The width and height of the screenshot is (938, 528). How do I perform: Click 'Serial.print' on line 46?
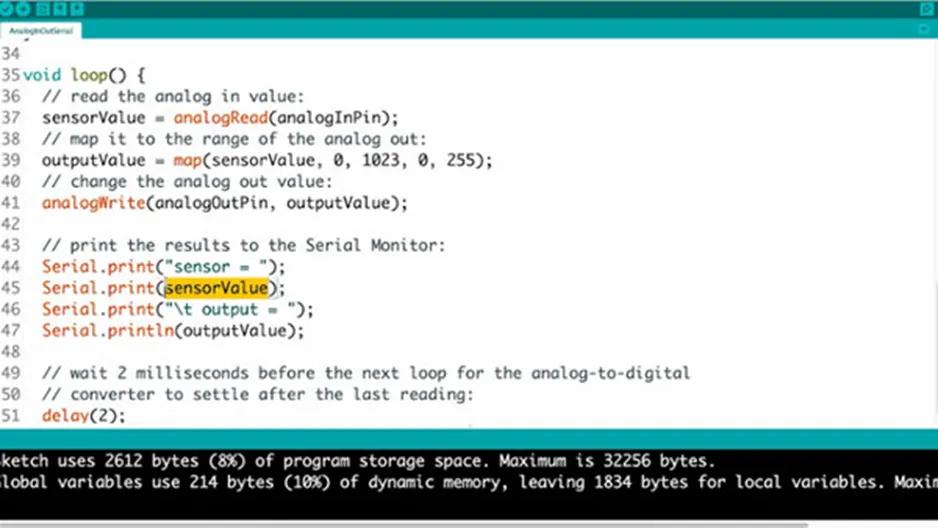tap(98, 309)
